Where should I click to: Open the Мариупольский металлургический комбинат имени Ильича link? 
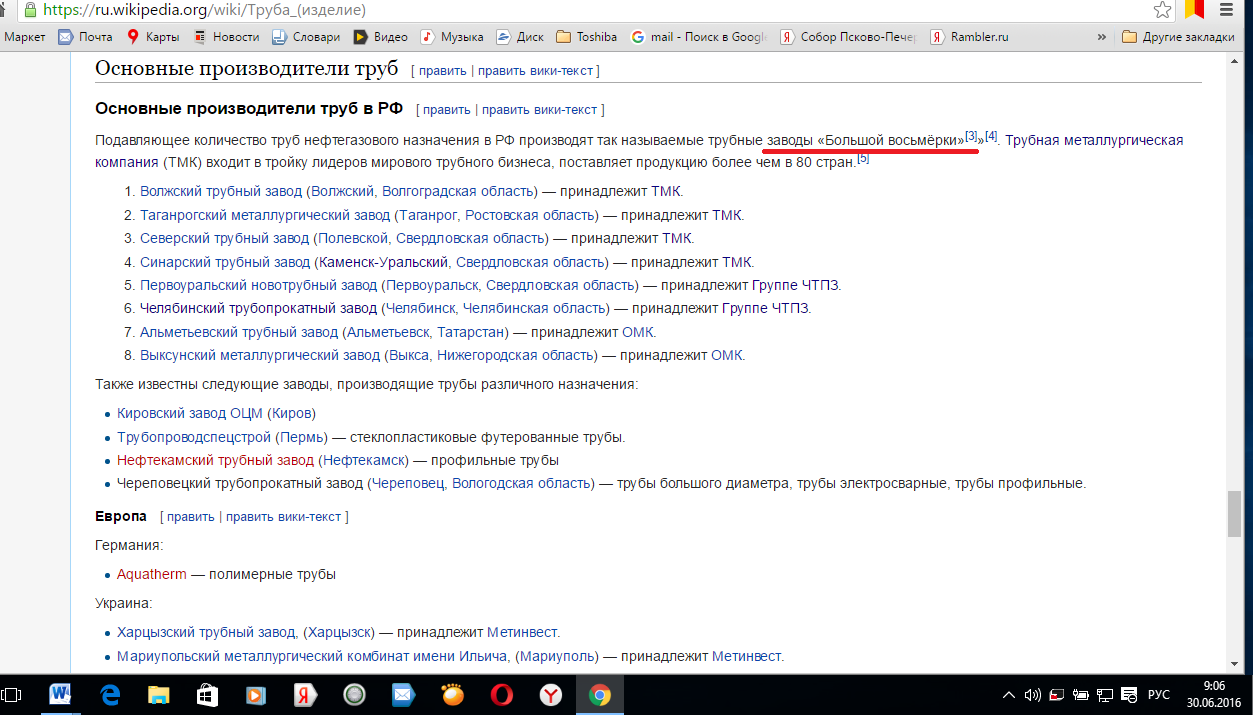click(x=313, y=656)
